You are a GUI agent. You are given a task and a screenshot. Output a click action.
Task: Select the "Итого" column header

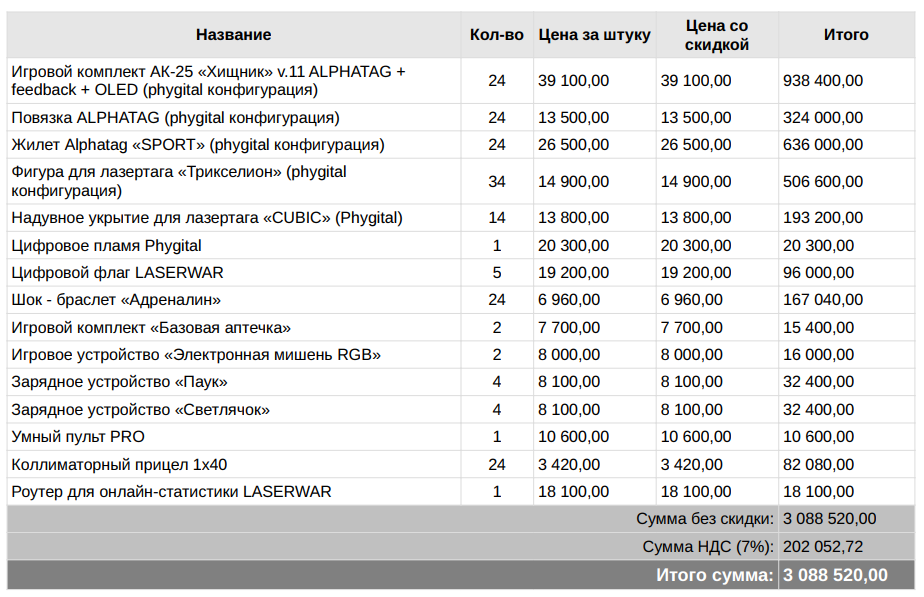tap(846, 35)
